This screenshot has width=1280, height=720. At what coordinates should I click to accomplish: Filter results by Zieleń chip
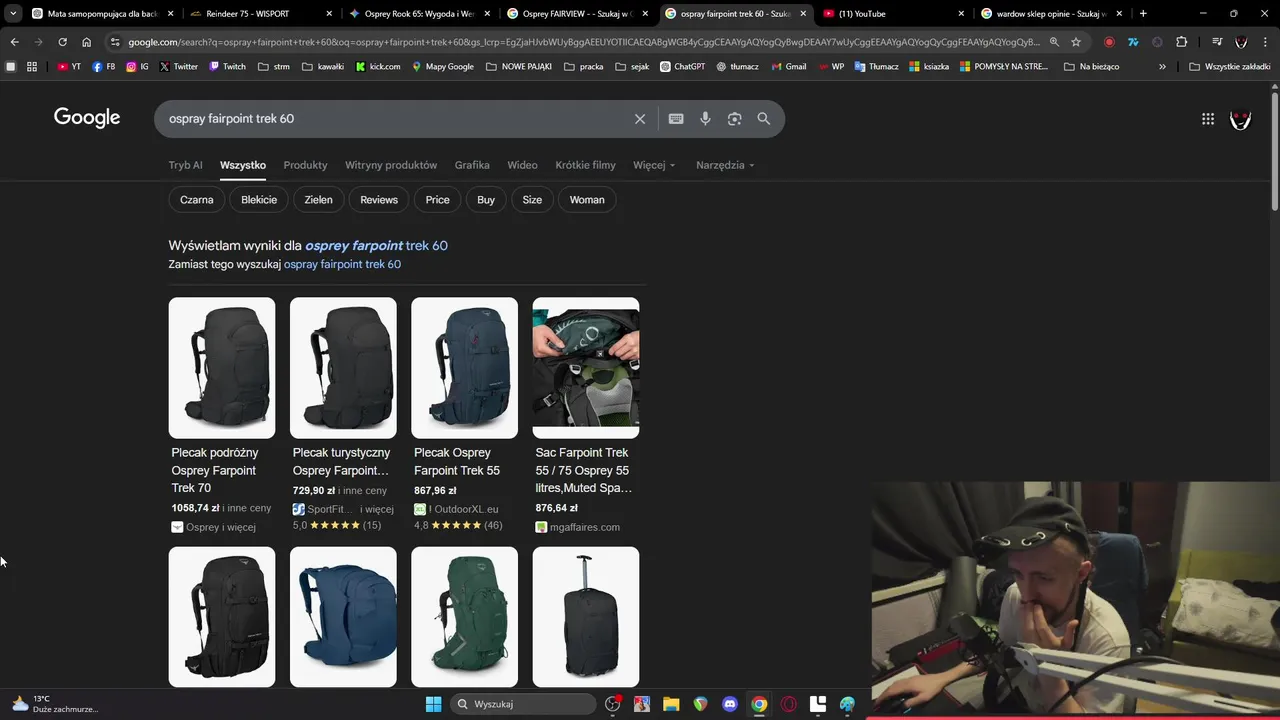[x=318, y=200]
